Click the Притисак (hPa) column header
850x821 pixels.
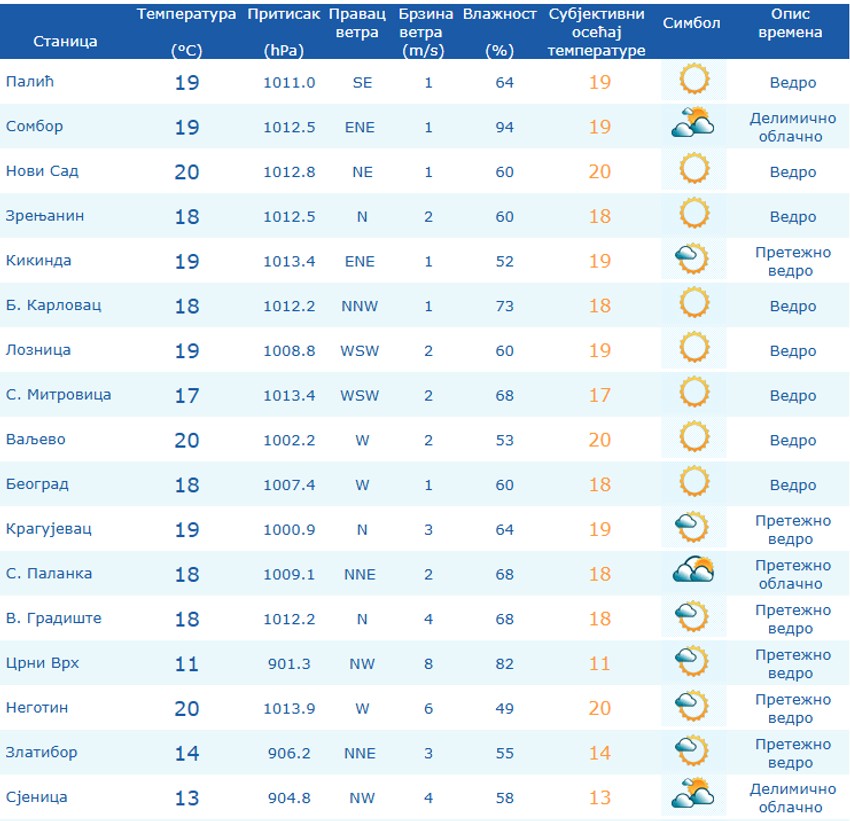click(x=284, y=31)
